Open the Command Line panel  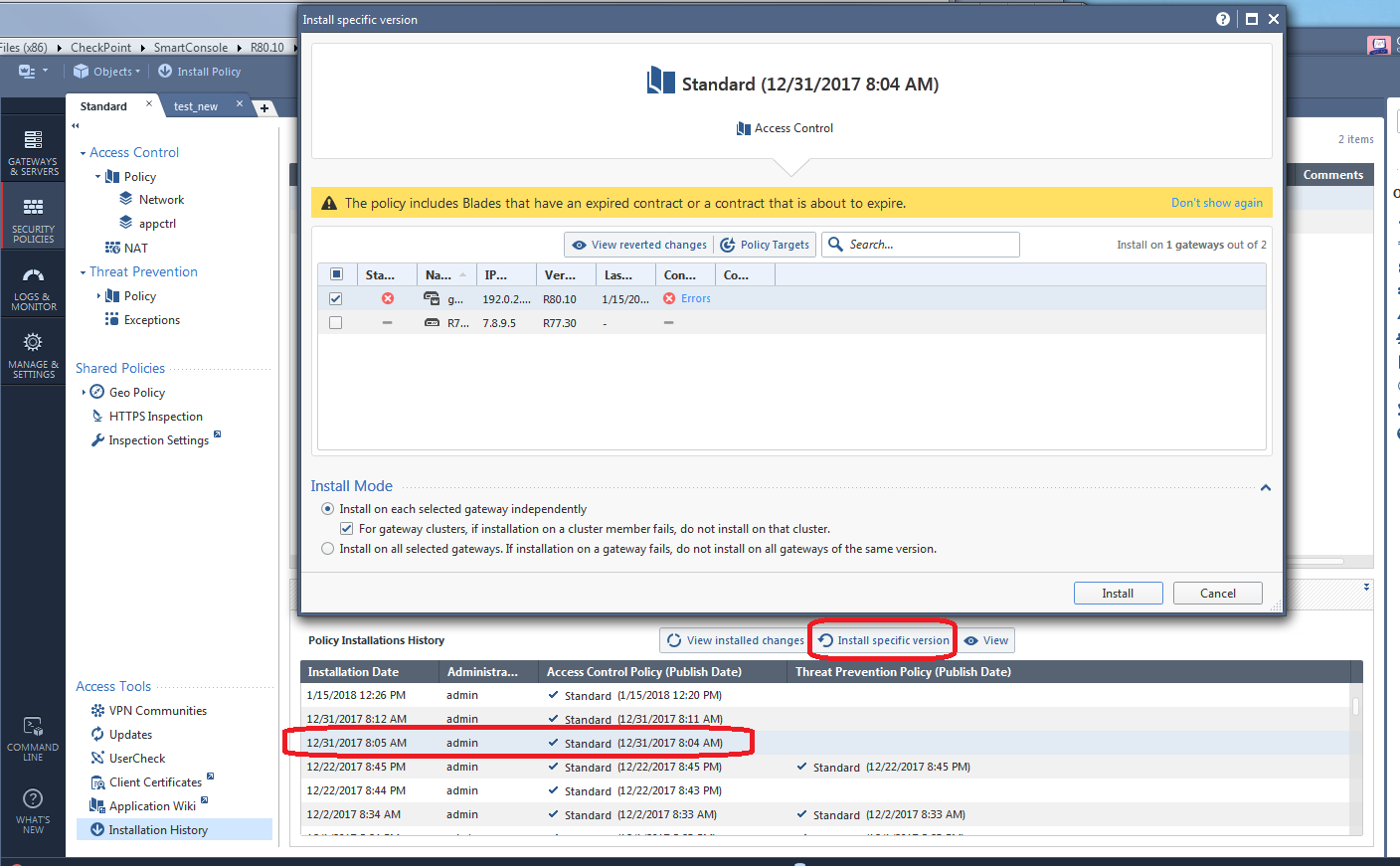pos(33,739)
